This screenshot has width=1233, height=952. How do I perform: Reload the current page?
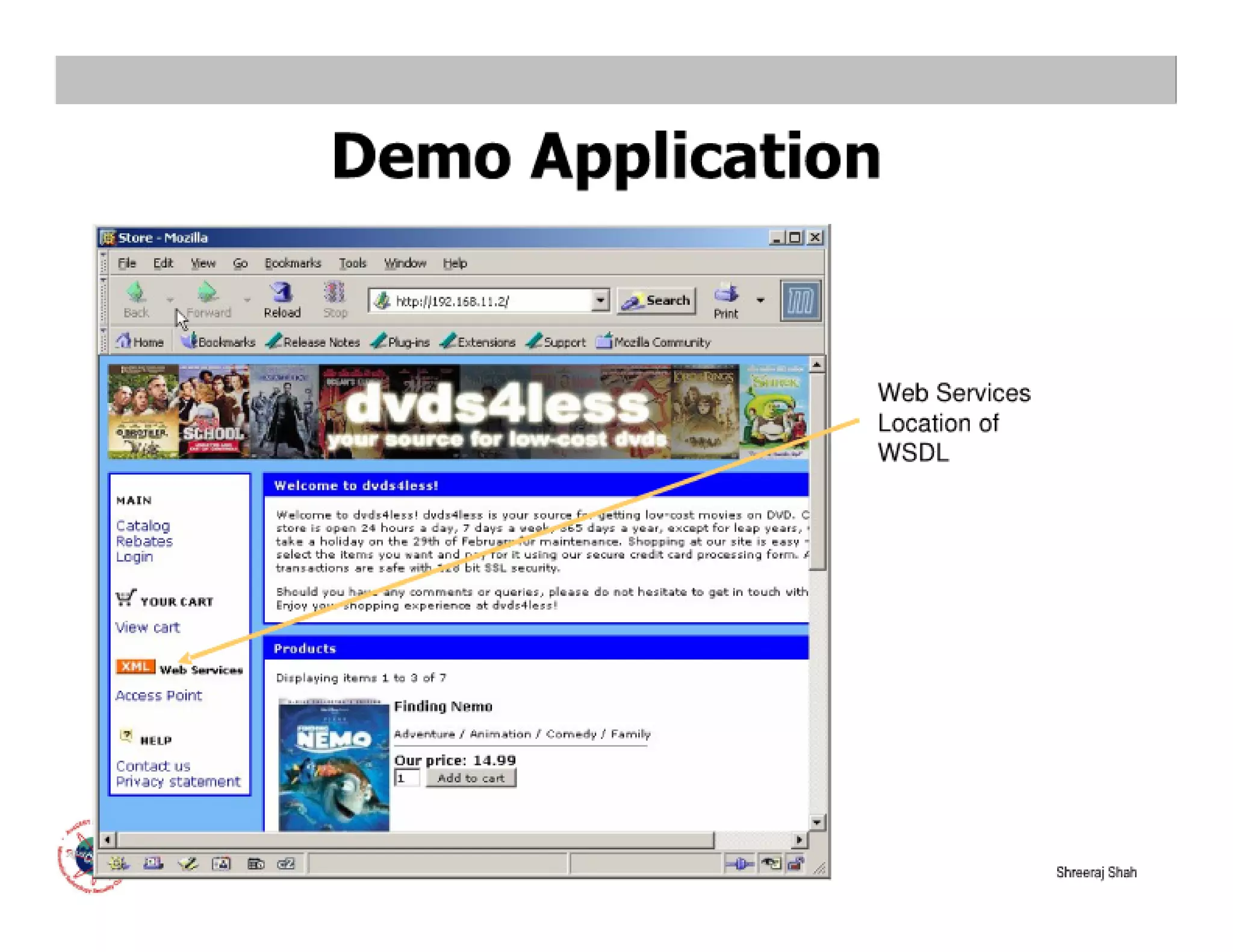click(x=282, y=300)
